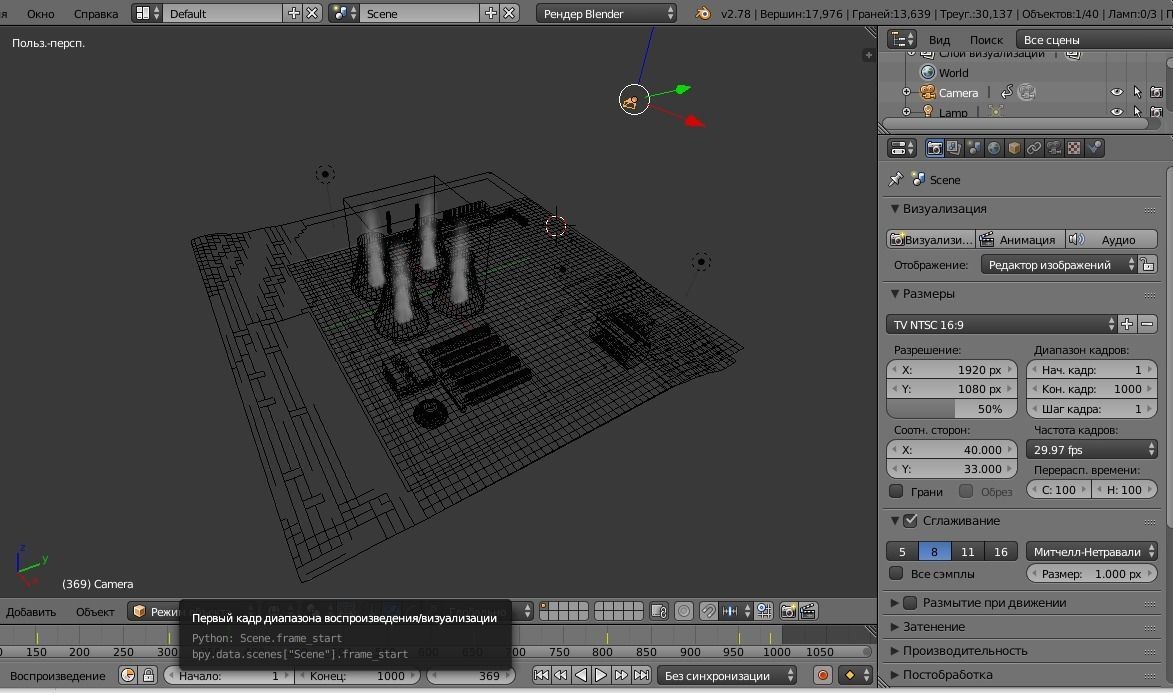Open the Render properties tab (camera icon)
This screenshot has height=693, width=1173.
(934, 148)
